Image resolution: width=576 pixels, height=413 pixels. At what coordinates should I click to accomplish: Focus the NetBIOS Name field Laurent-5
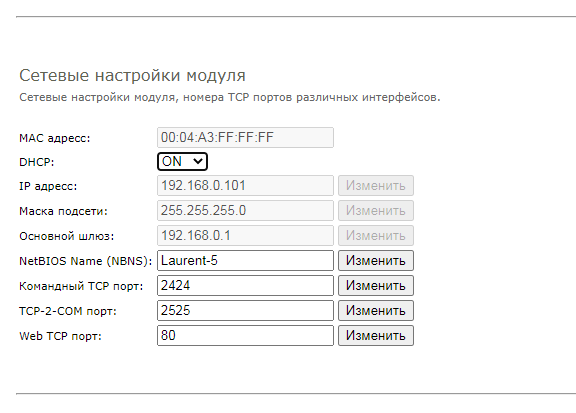245,261
